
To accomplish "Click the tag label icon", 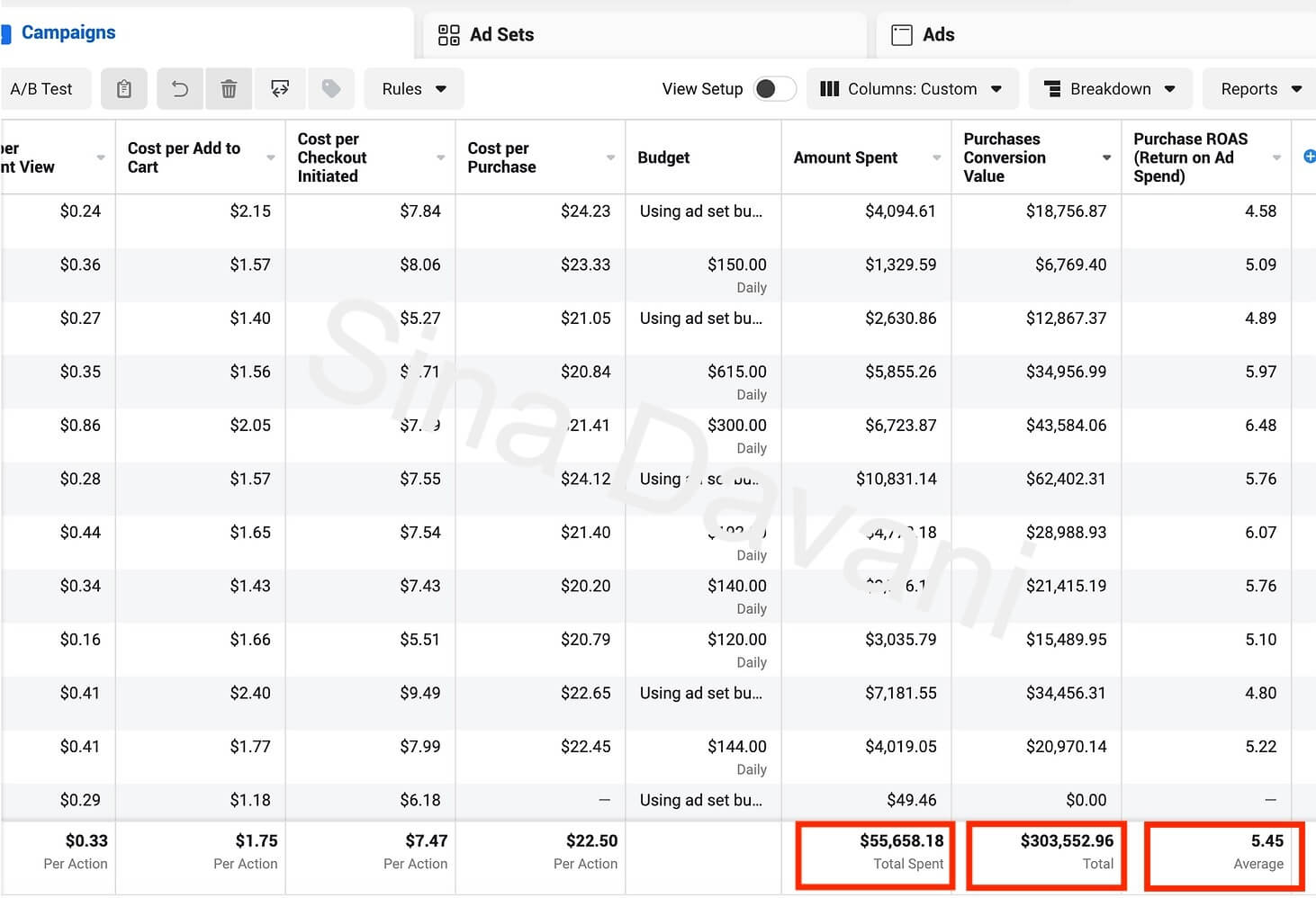I will (331, 89).
